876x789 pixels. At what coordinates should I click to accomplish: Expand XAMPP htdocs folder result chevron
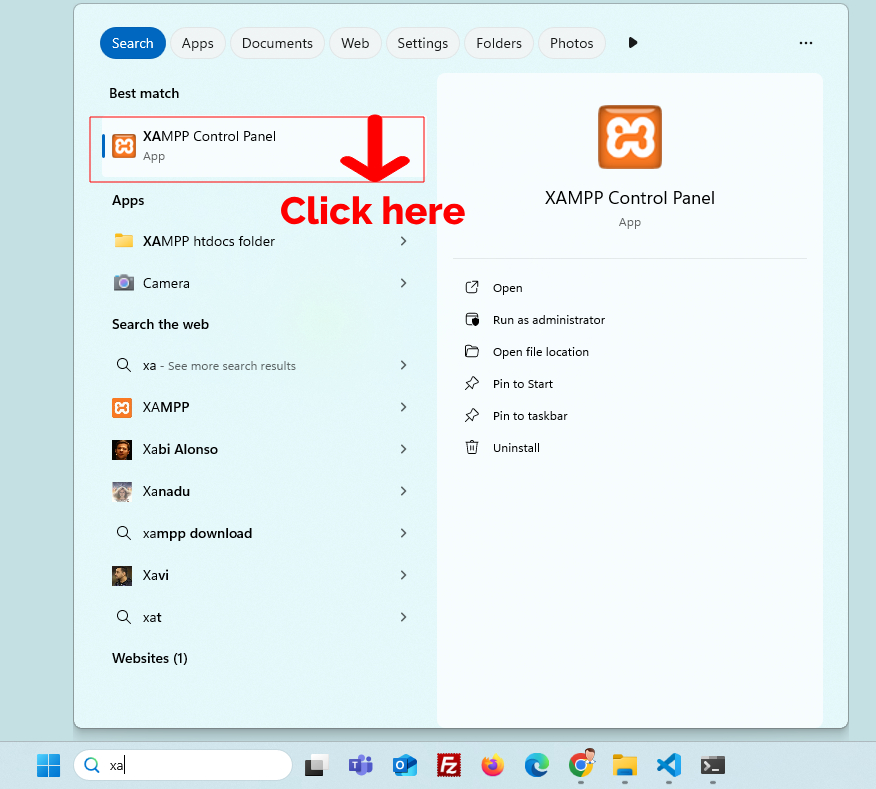click(x=403, y=241)
